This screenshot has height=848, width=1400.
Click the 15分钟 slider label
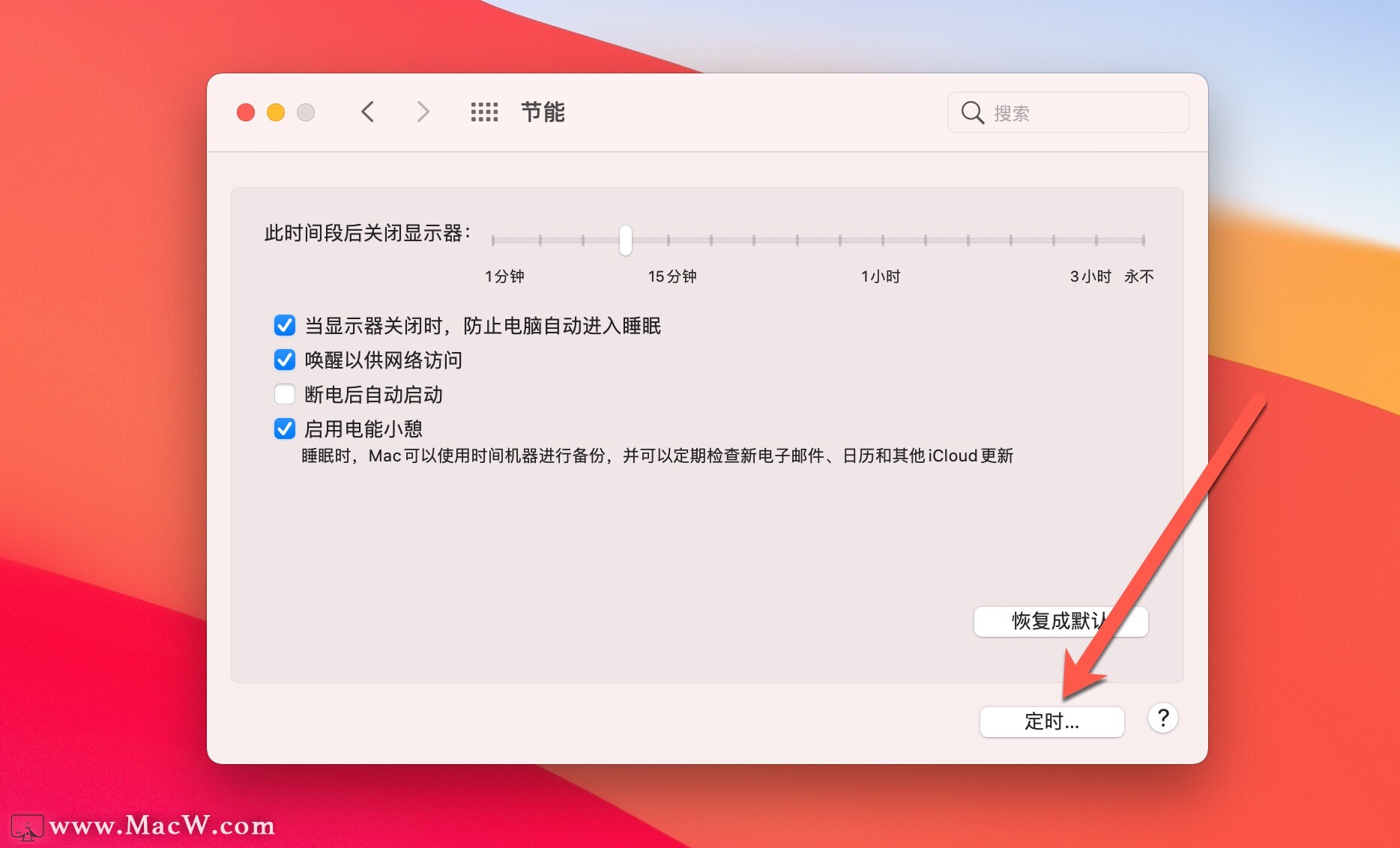coord(672,276)
